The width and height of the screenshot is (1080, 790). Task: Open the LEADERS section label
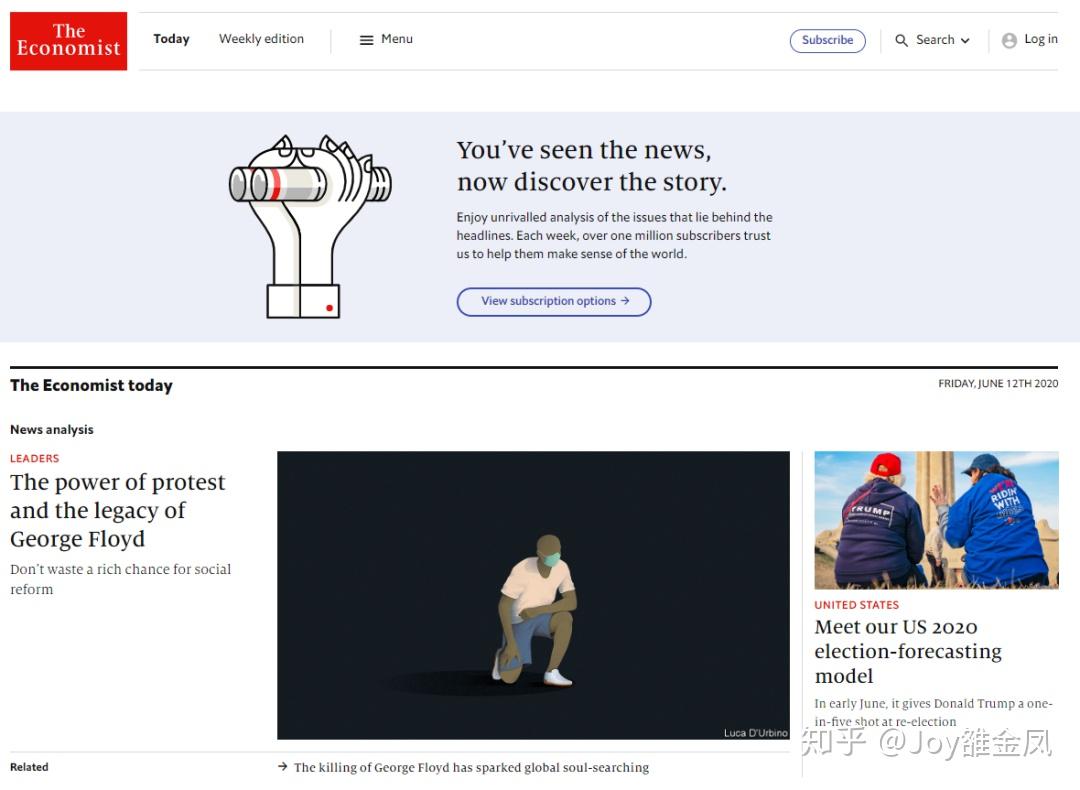tap(34, 459)
